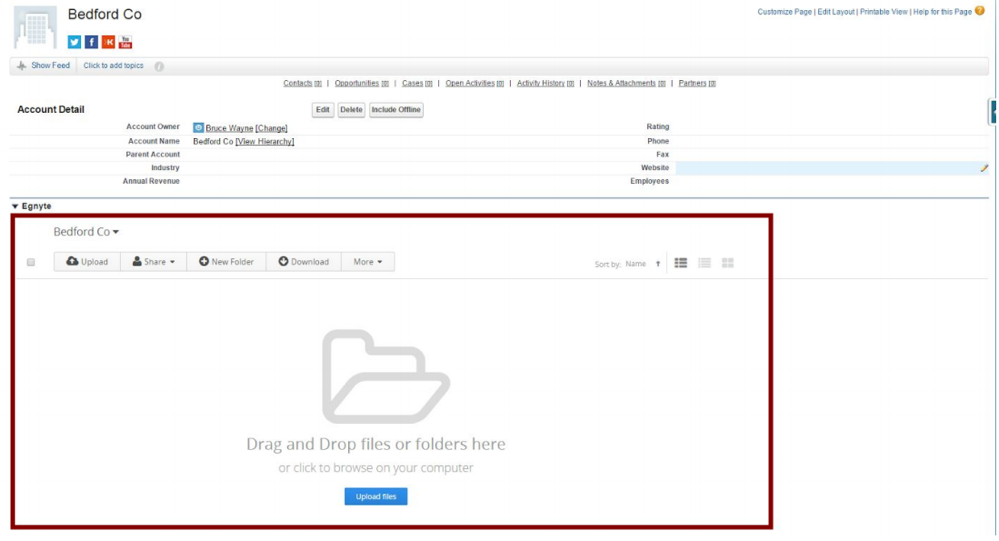Open the Customize Page link
The image size is (999, 541).
point(784,12)
